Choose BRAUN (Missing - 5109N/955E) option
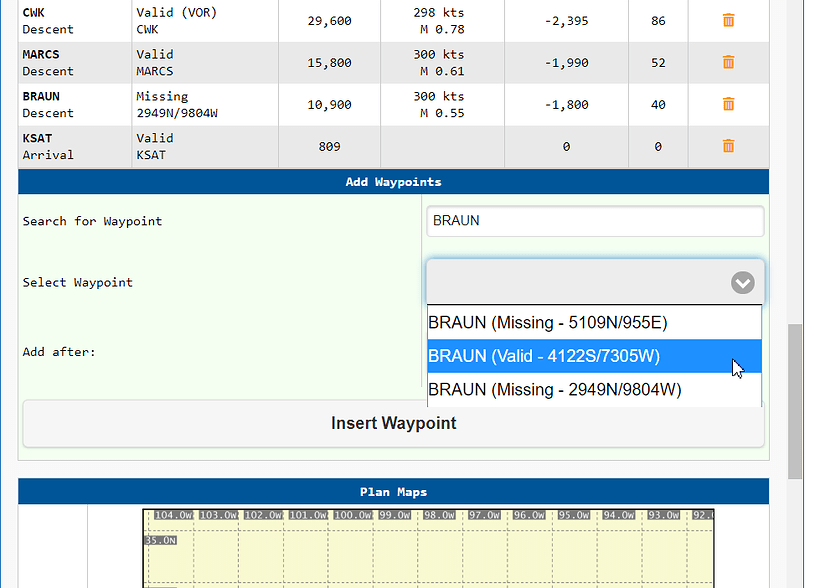This screenshot has width=820, height=588. point(594,322)
